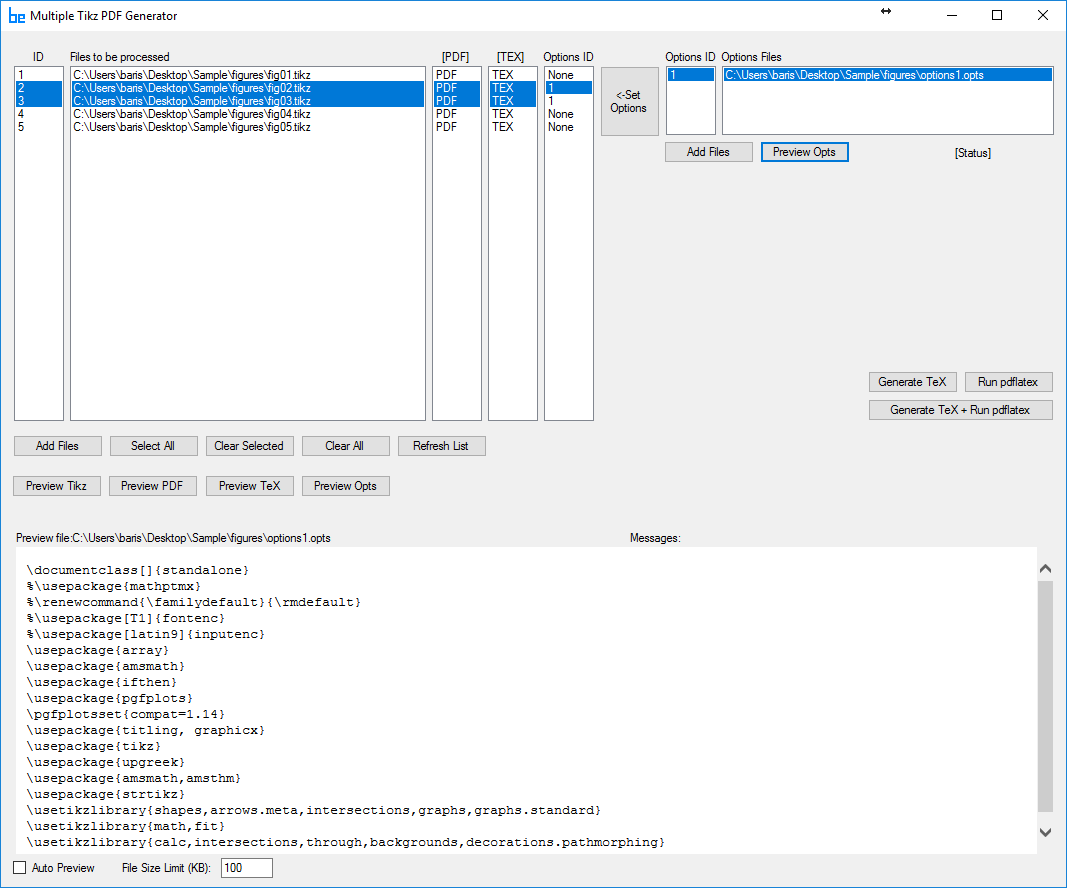This screenshot has width=1067, height=888.
Task: Enable the Auto Preview checkbox
Action: [x=20, y=868]
